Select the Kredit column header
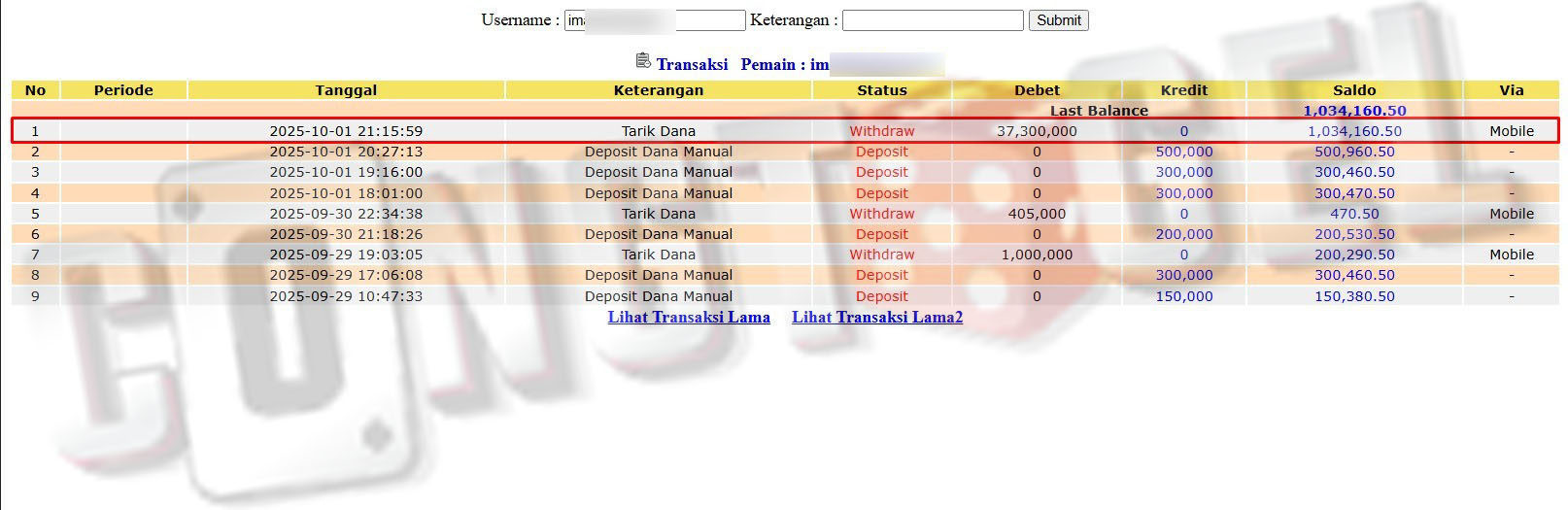 point(1183,90)
